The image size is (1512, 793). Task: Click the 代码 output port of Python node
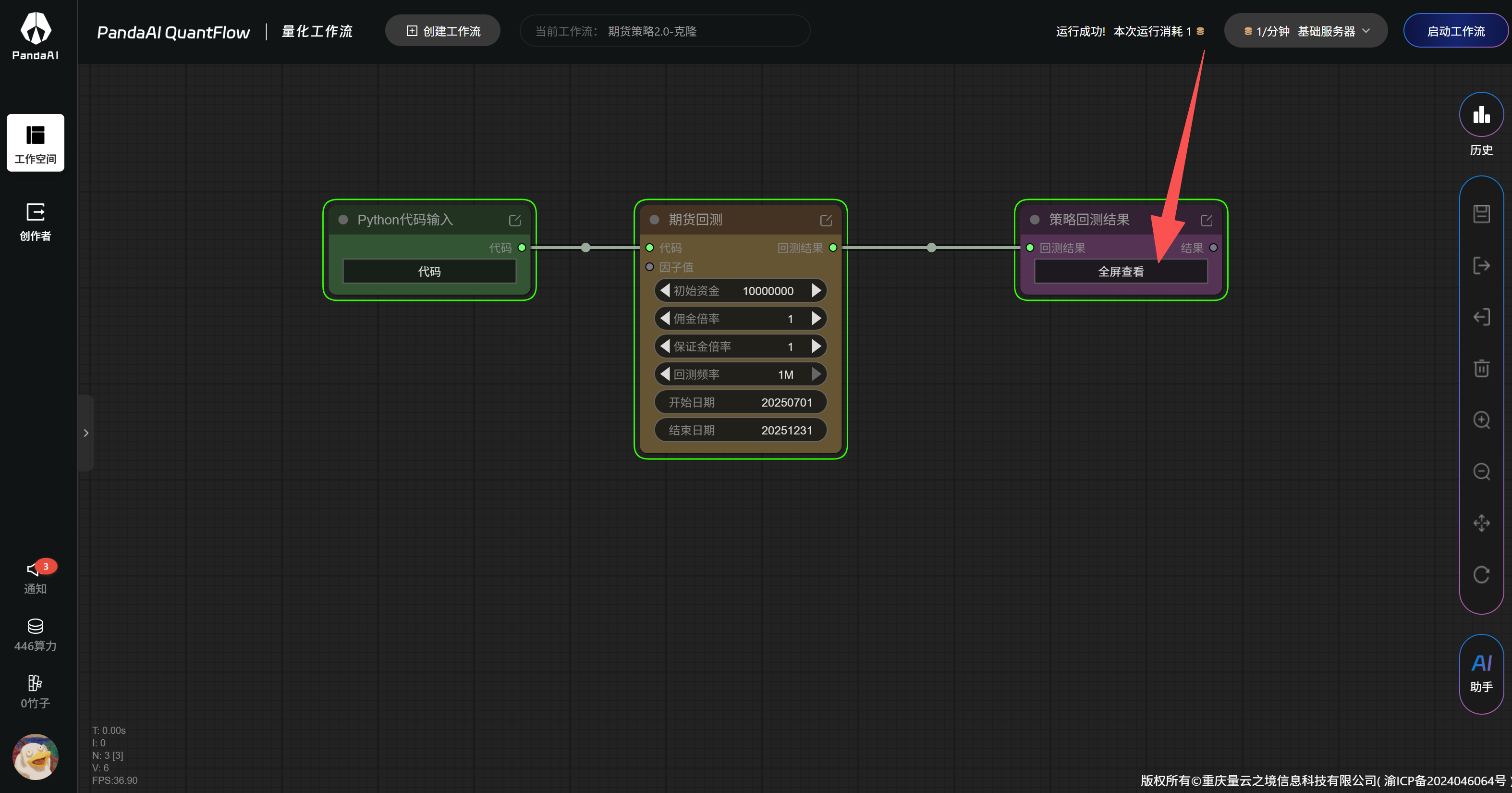pyautogui.click(x=522, y=248)
